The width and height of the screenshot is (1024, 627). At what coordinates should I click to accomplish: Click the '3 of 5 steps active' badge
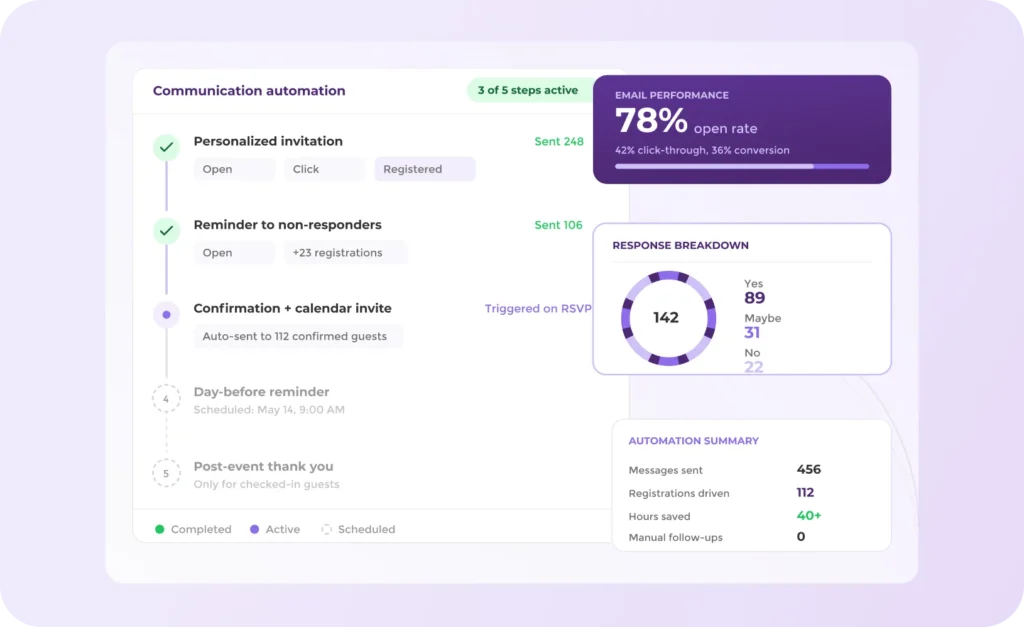pyautogui.click(x=528, y=90)
